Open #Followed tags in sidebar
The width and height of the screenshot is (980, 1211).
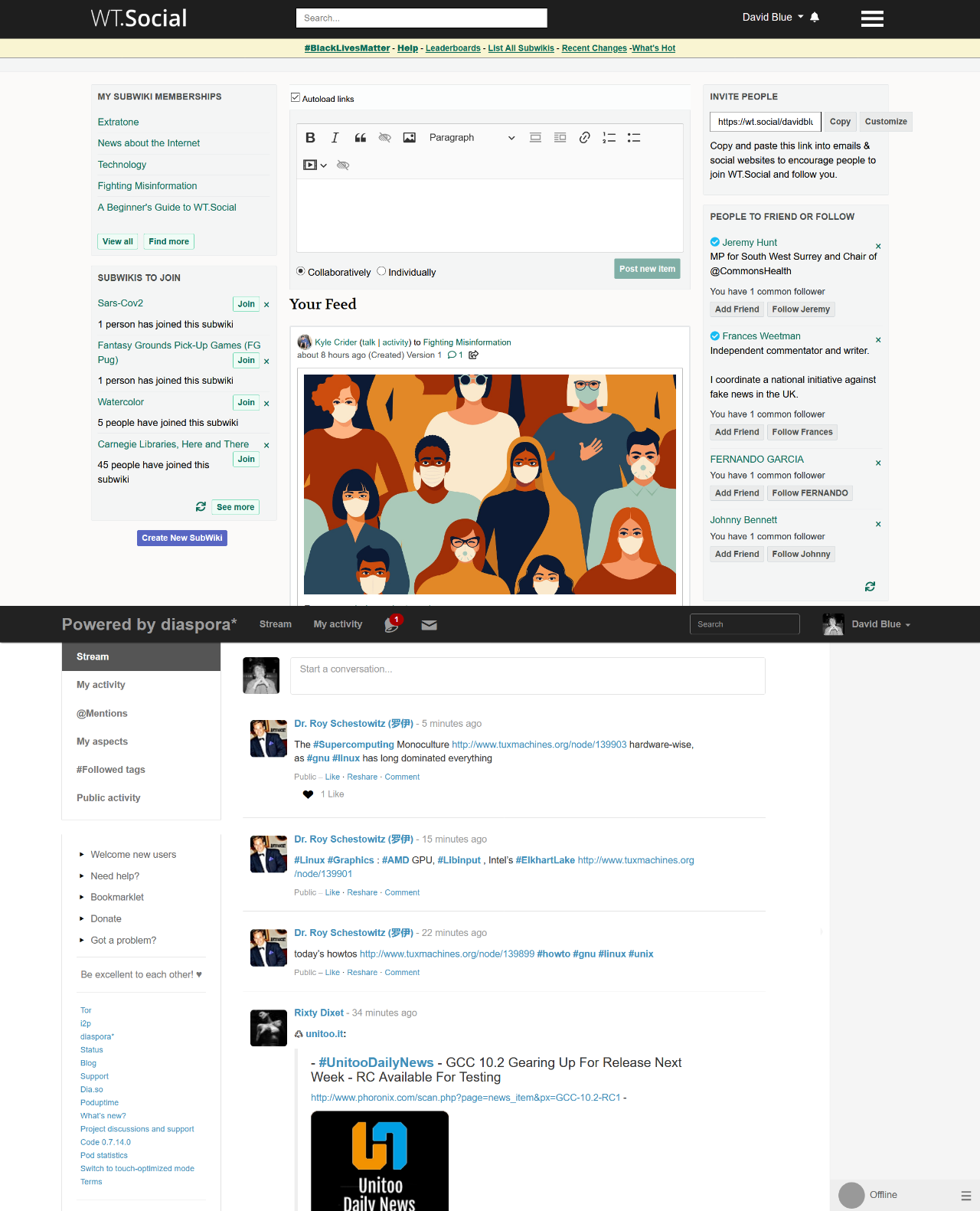142,770
